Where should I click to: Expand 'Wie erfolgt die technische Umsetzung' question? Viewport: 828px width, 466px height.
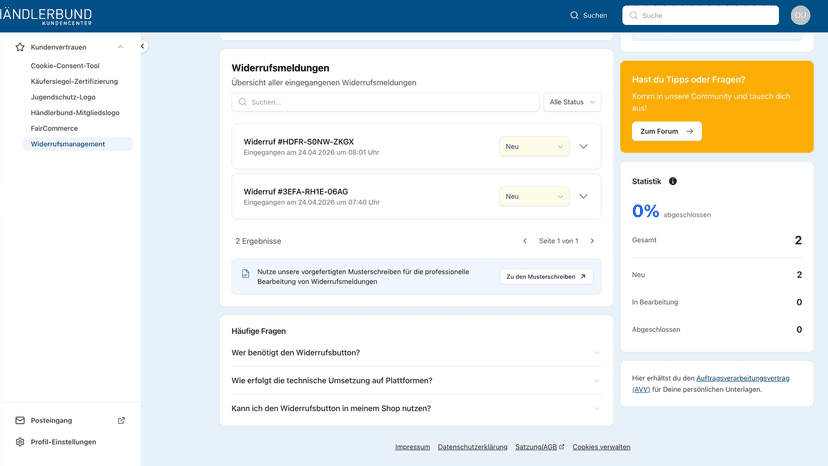pyautogui.click(x=416, y=380)
